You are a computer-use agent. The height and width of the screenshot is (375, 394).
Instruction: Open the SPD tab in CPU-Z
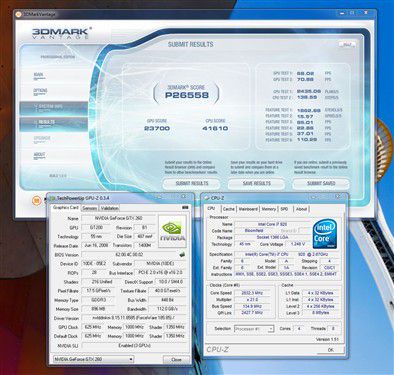pyautogui.click(x=284, y=209)
